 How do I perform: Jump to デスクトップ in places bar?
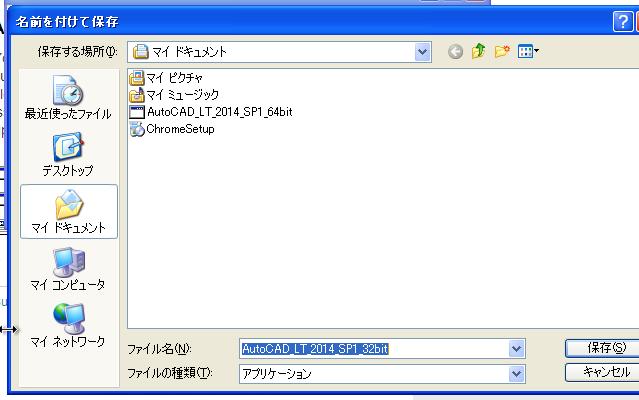68,154
